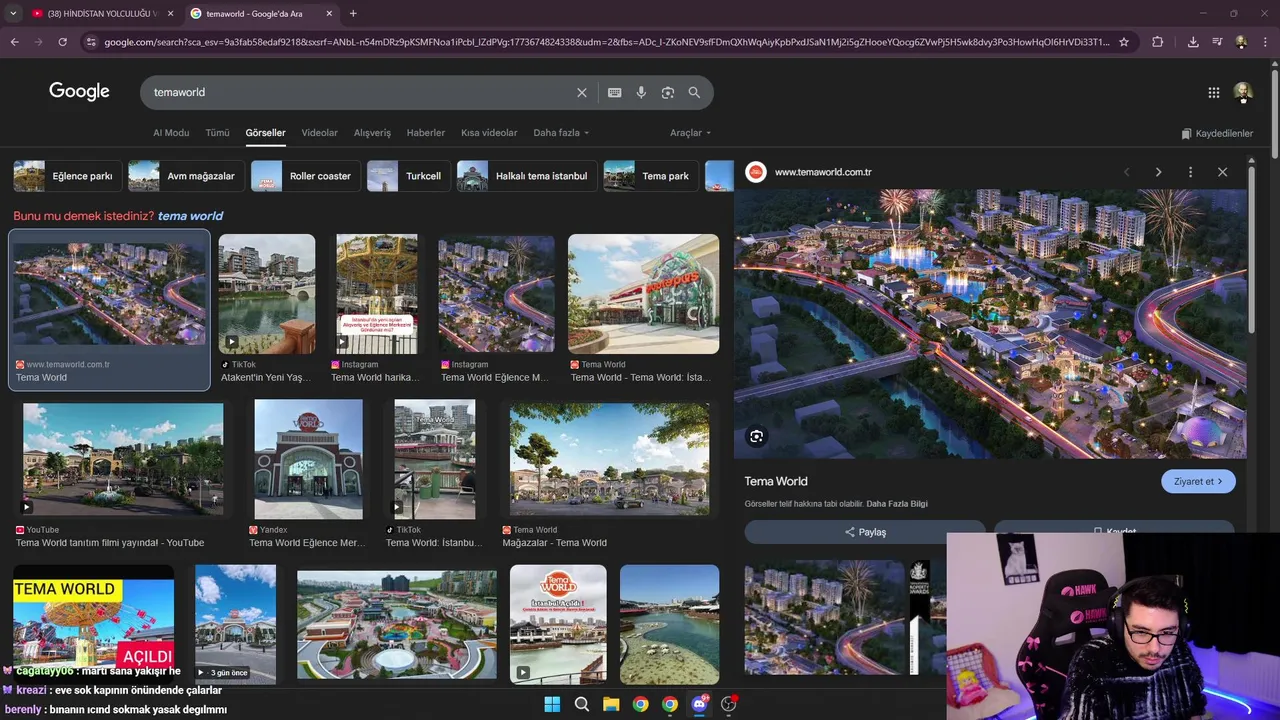Expand the Araçlar tools dropdown
This screenshot has width=1280, height=720.
pyautogui.click(x=690, y=133)
